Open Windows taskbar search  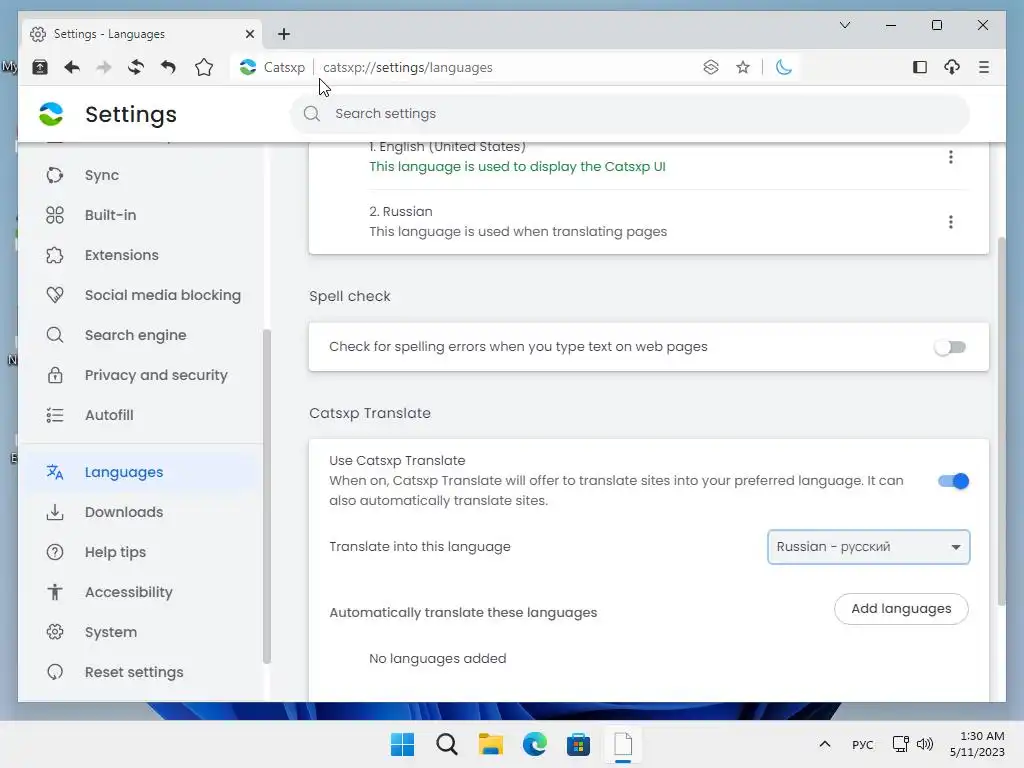pyautogui.click(x=447, y=744)
